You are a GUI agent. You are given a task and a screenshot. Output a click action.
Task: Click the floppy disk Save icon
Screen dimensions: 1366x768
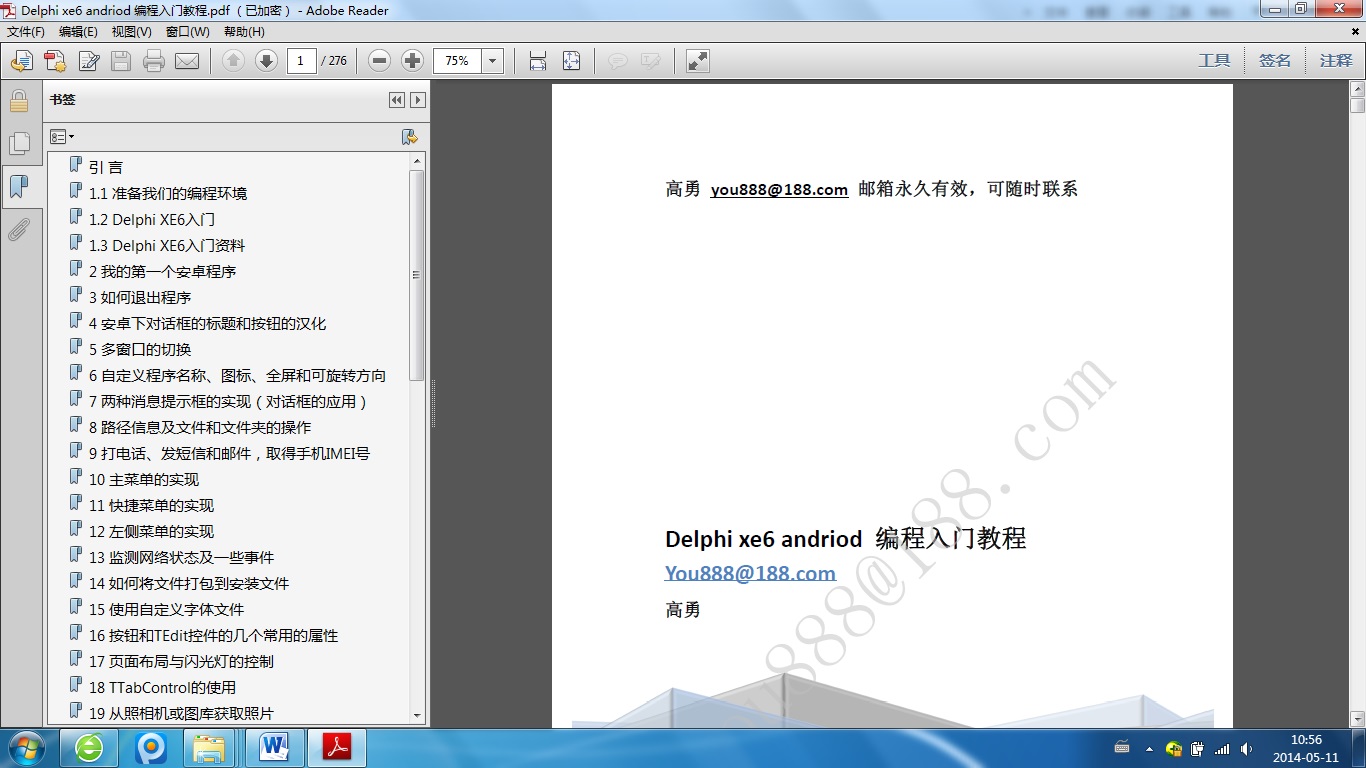point(121,61)
